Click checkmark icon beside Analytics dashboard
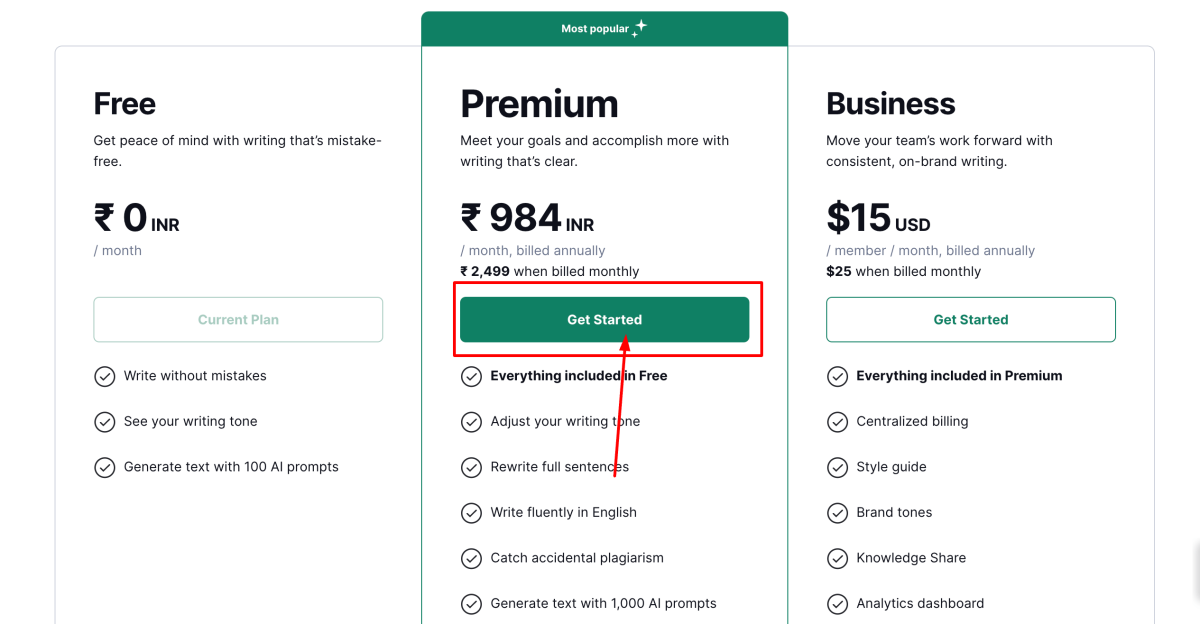This screenshot has width=1200, height=624. pos(838,604)
